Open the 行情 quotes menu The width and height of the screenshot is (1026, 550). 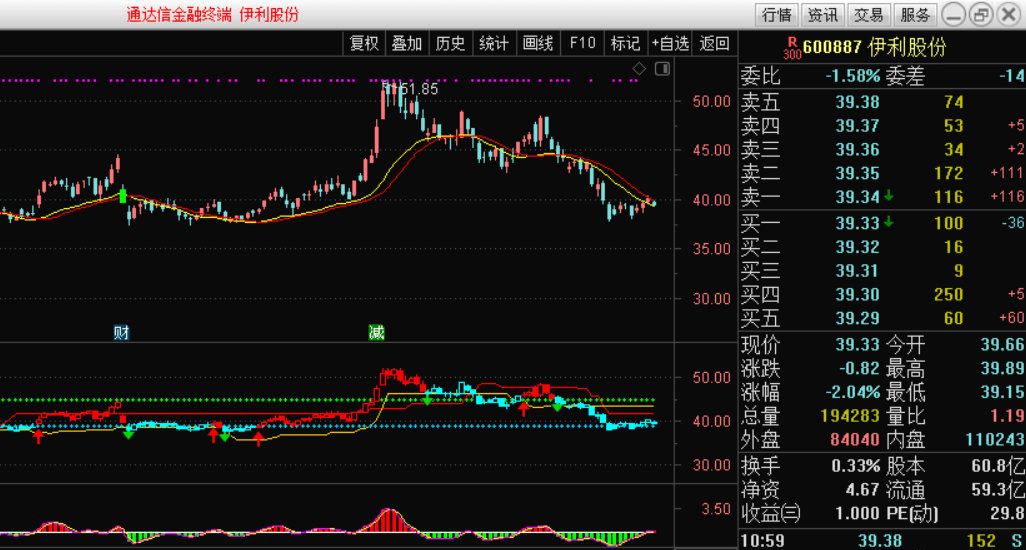(777, 14)
